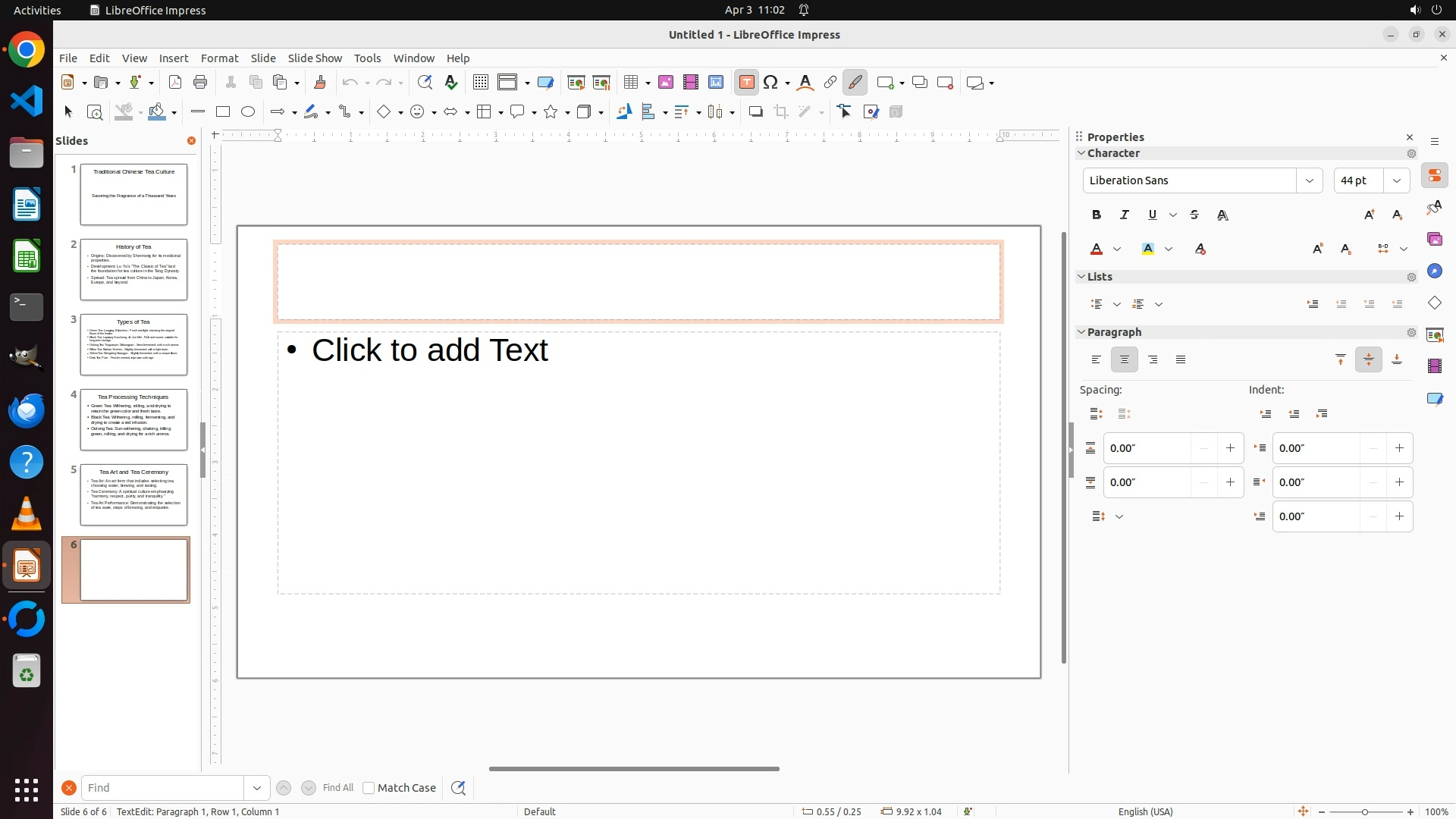1456x819 pixels.
Task: Click the font color swatch
Action: (1097, 249)
